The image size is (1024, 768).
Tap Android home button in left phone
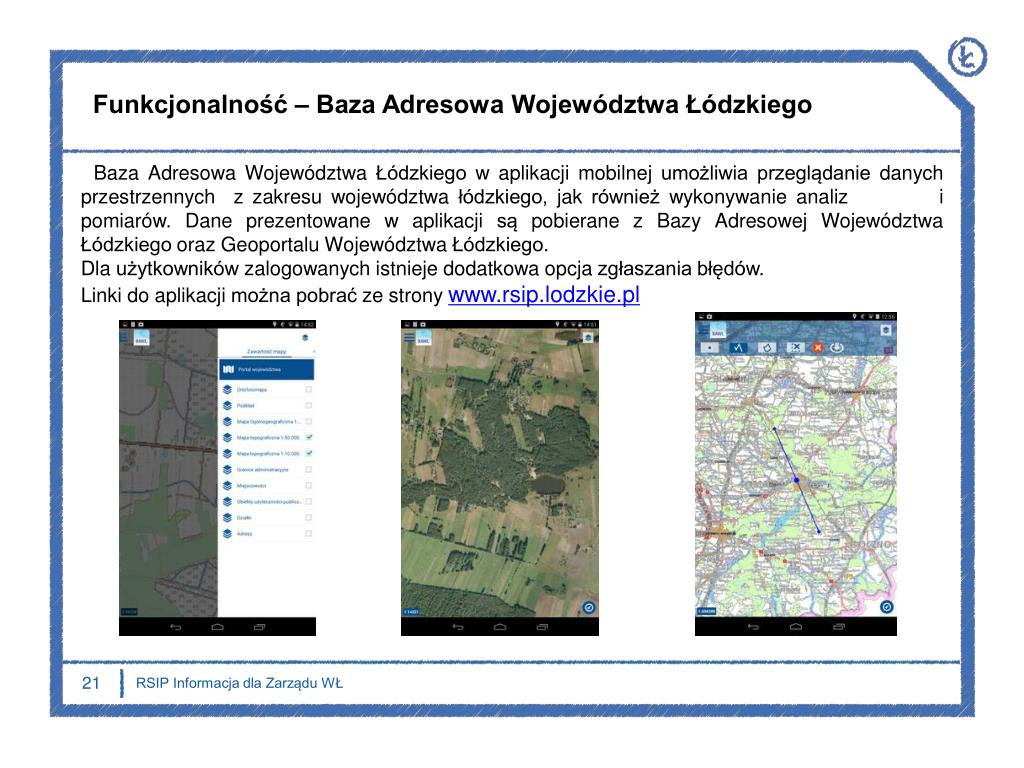pyautogui.click(x=217, y=627)
